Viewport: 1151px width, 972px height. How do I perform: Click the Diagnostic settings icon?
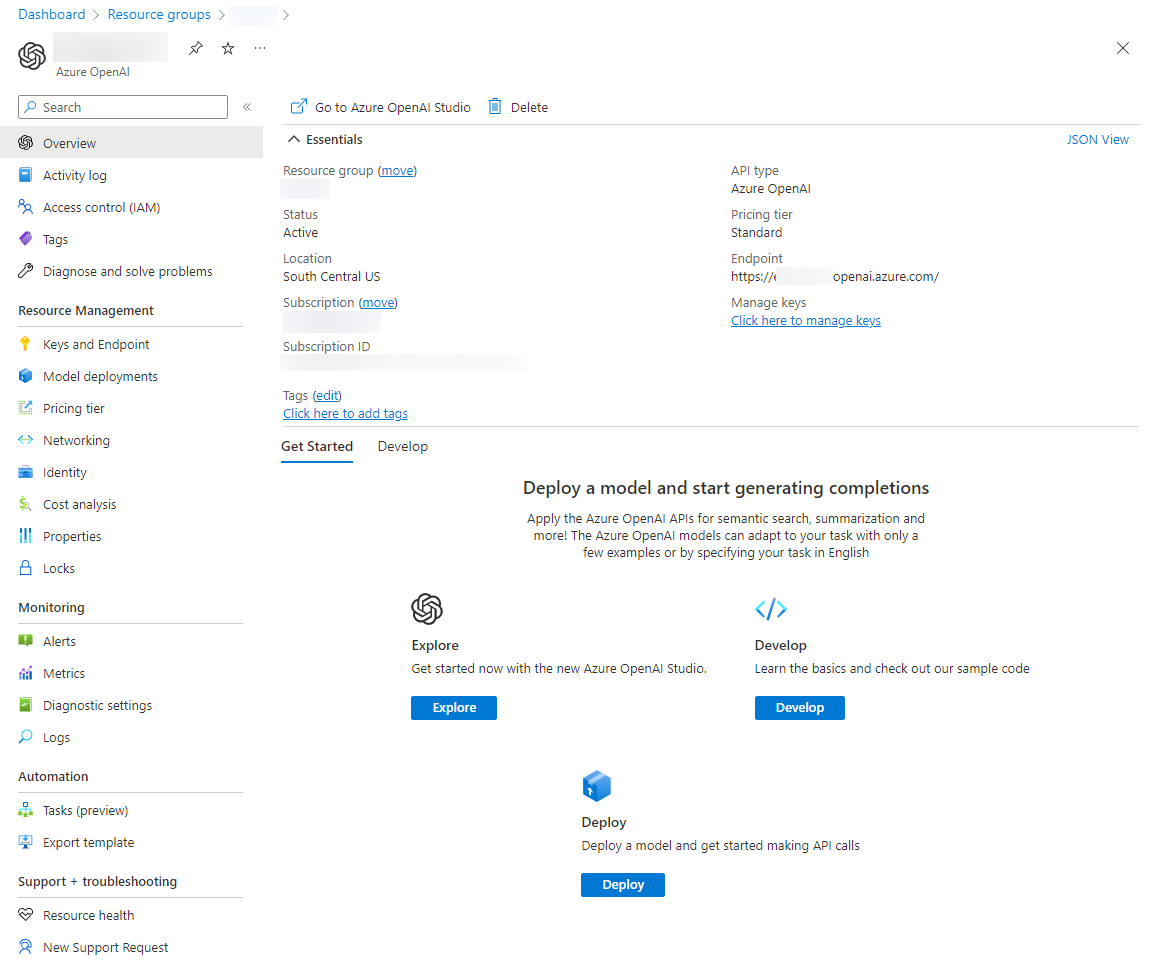tap(26, 705)
